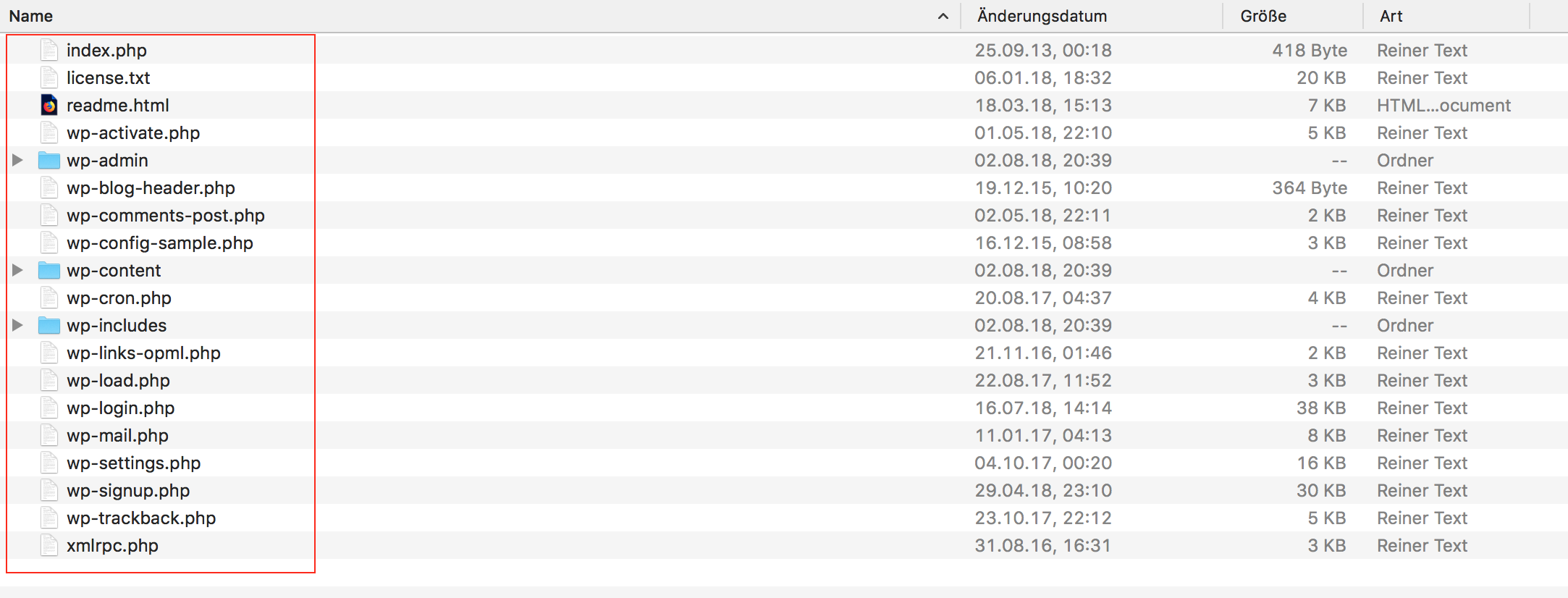This screenshot has width=1568, height=598.
Task: Toggle sort direction arrow in Name header
Action: coord(943,16)
